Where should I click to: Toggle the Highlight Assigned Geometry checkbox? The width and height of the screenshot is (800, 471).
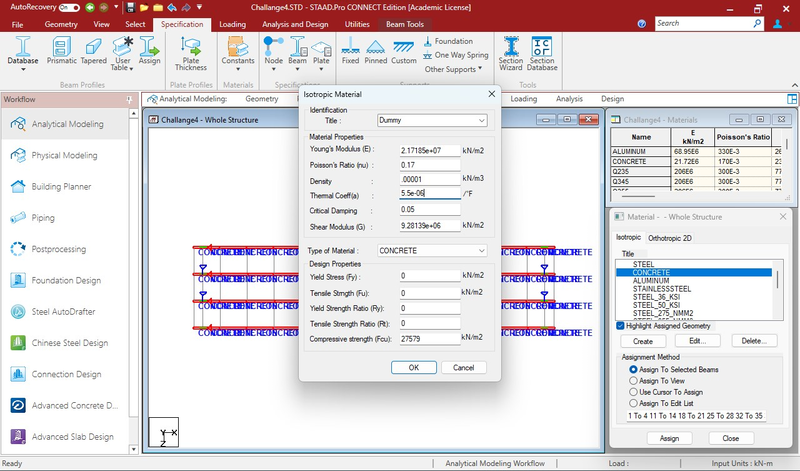click(621, 326)
